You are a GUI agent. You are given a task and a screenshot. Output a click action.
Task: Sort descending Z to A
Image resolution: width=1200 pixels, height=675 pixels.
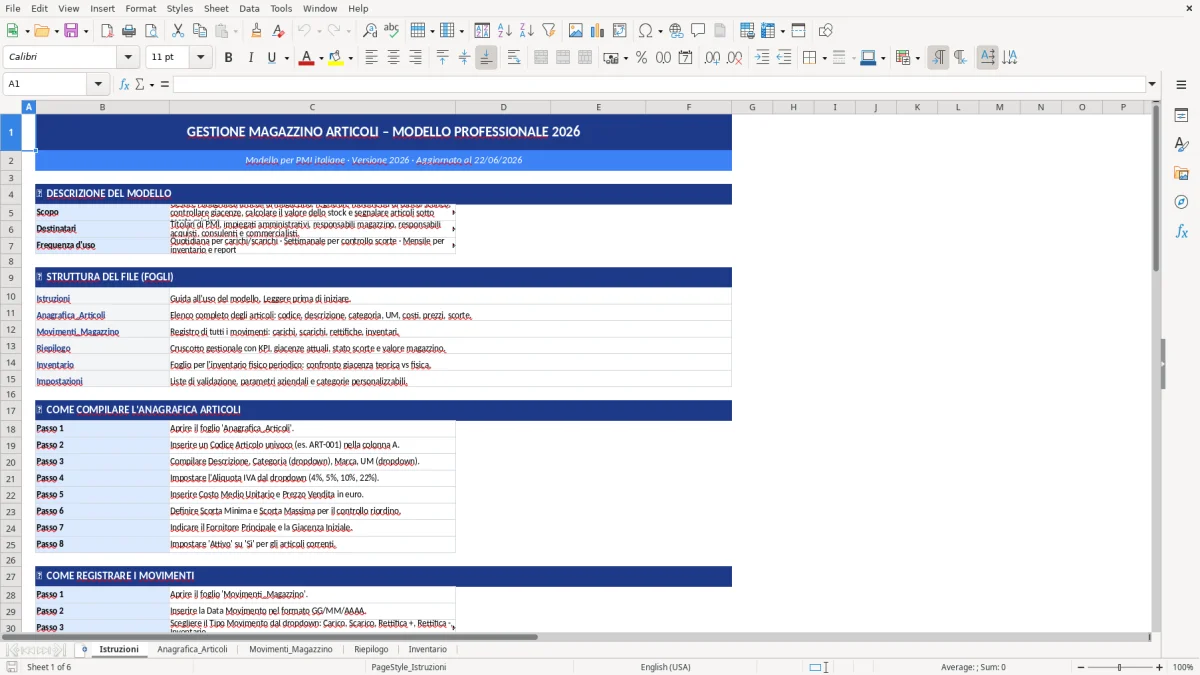point(526,31)
